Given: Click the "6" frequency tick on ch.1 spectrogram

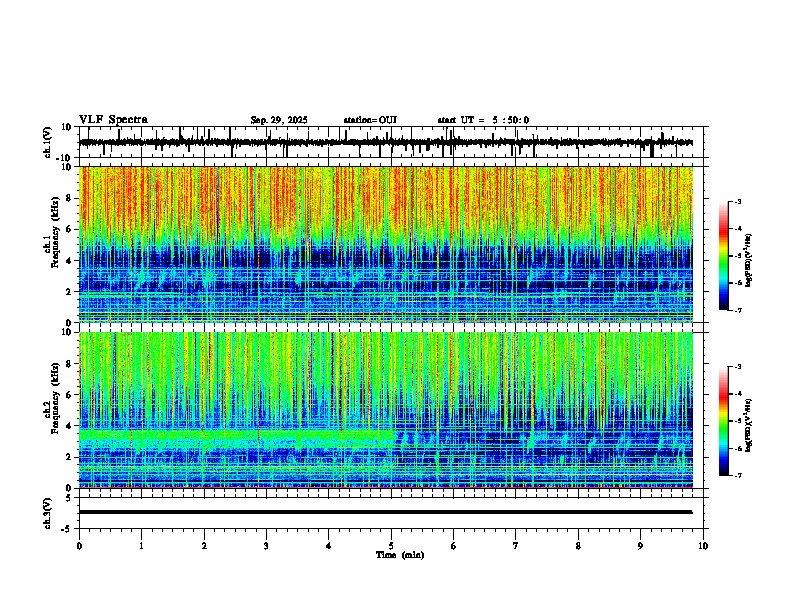Looking at the screenshot, I should (71, 229).
